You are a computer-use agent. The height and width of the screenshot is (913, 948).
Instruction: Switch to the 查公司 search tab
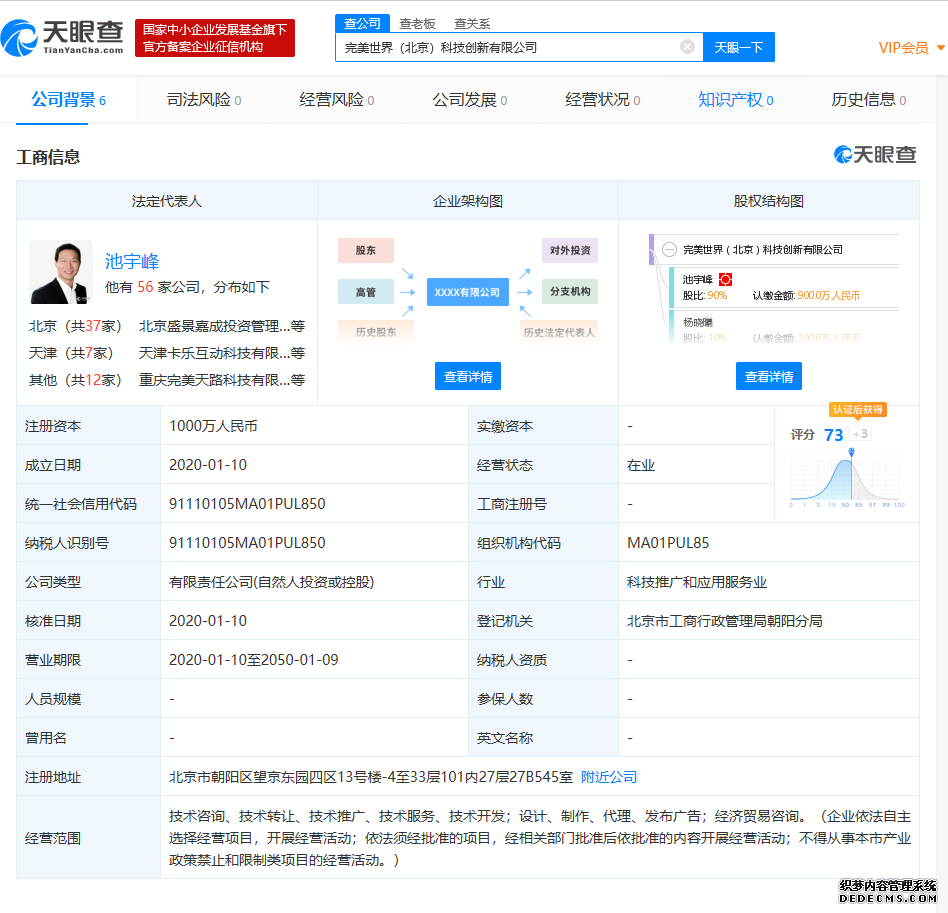(362, 24)
